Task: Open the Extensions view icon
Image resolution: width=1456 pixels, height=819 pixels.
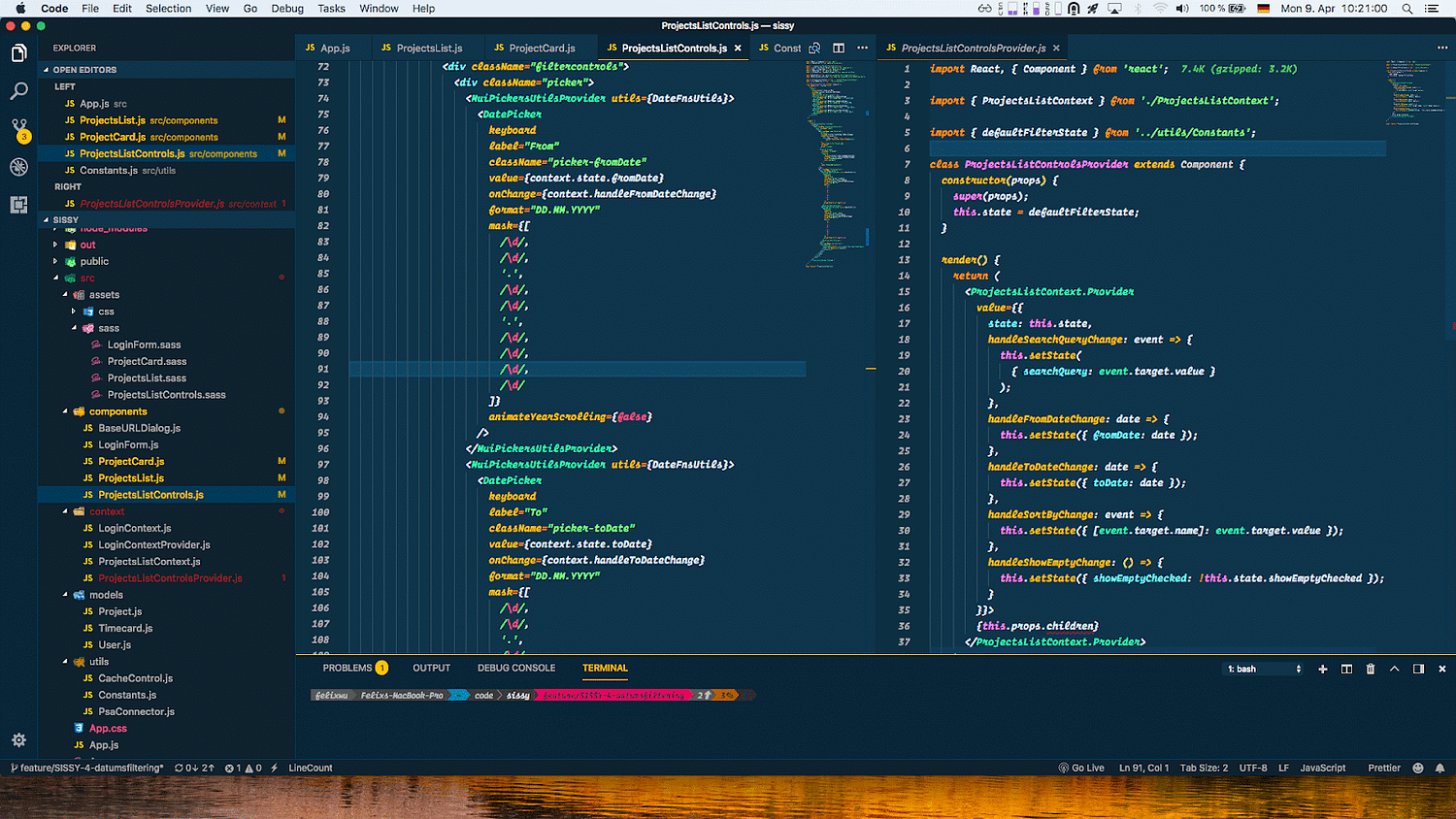Action: [x=18, y=205]
